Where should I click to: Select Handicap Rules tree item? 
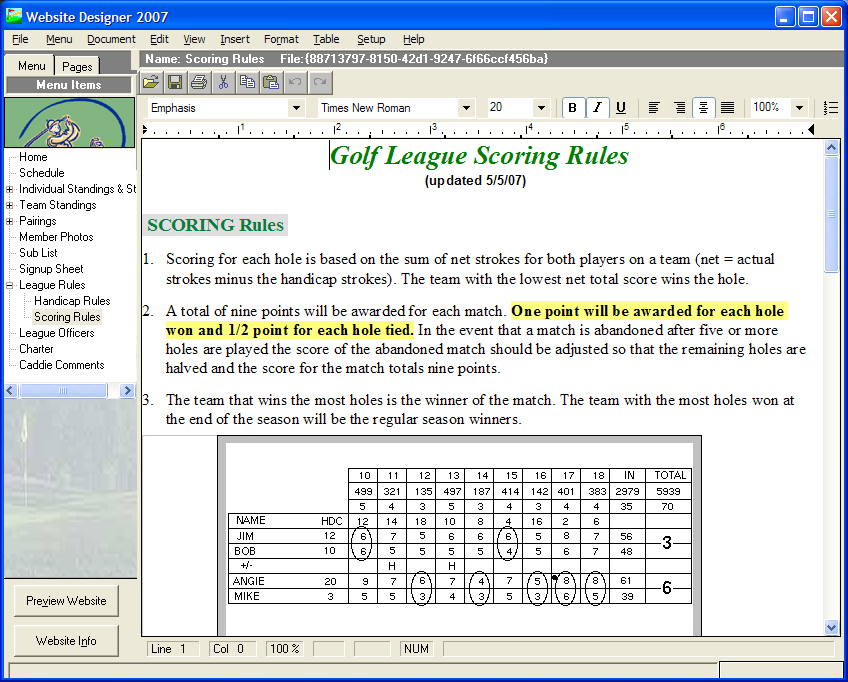72,301
